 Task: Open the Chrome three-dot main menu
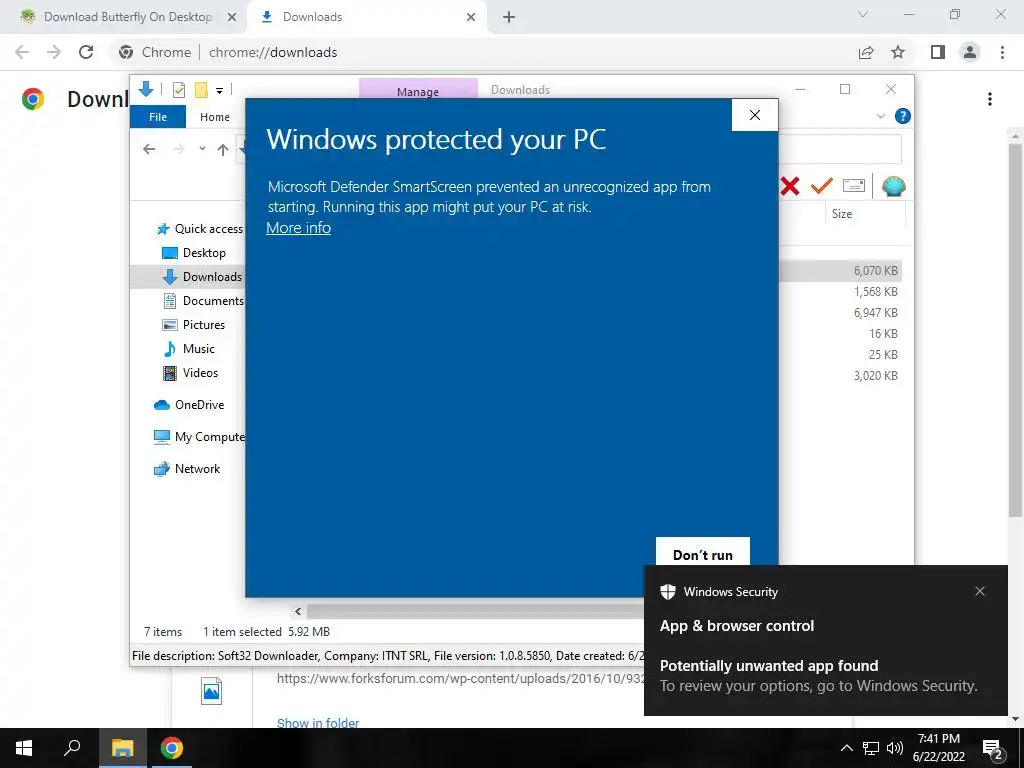pos(1002,52)
